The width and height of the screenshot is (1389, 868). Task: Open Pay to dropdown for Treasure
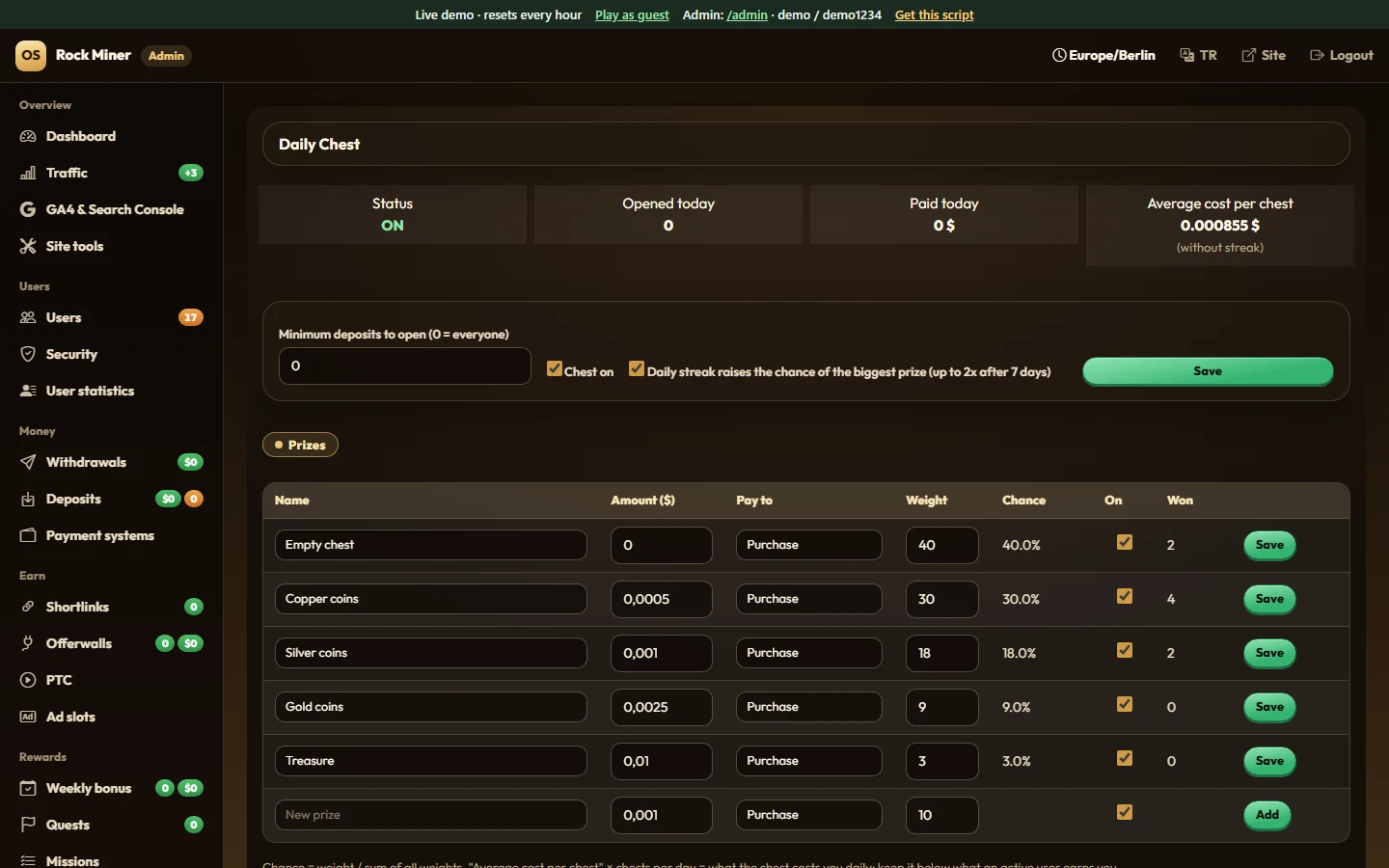tap(808, 761)
